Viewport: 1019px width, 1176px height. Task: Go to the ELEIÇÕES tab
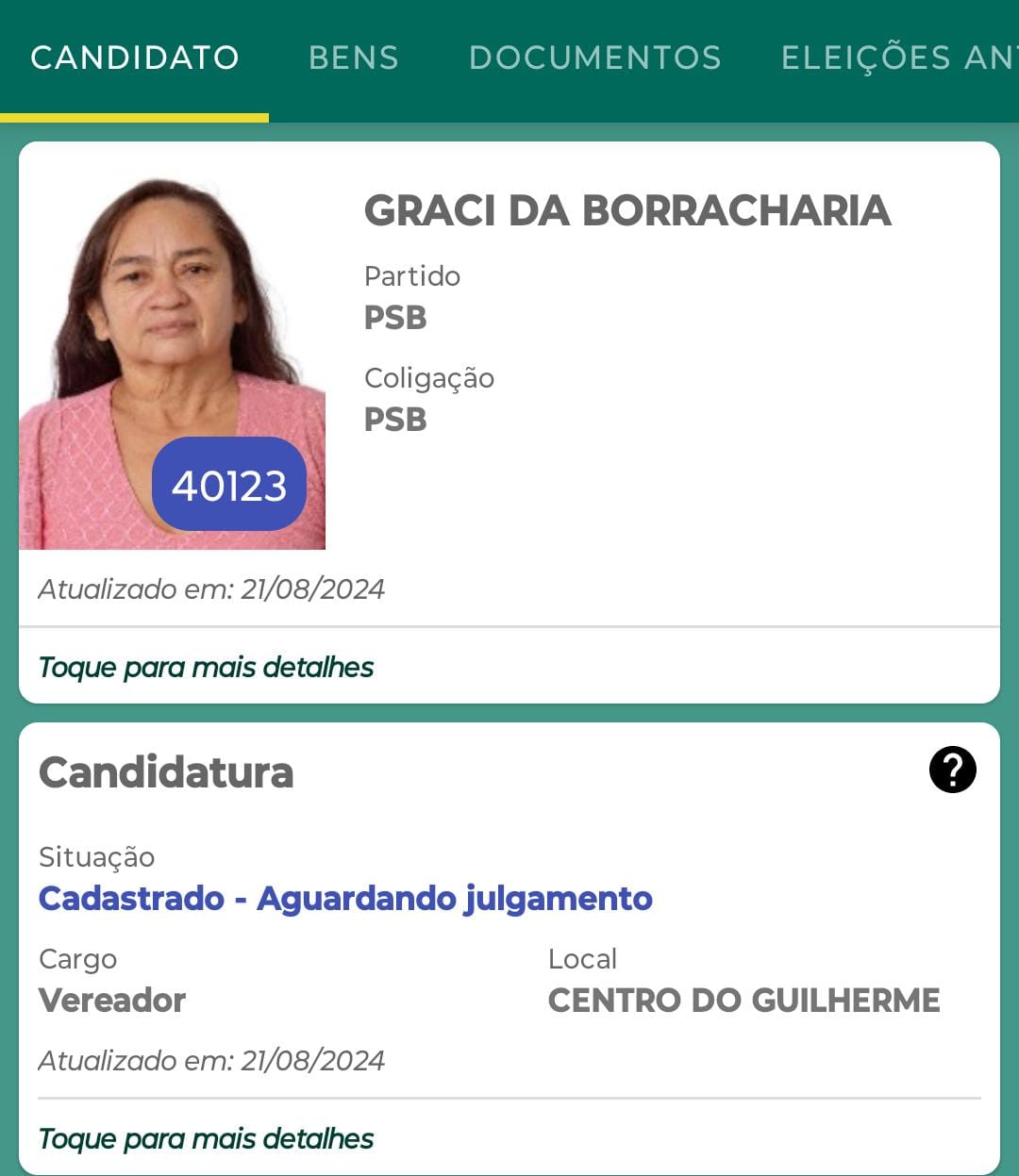pos(896,58)
